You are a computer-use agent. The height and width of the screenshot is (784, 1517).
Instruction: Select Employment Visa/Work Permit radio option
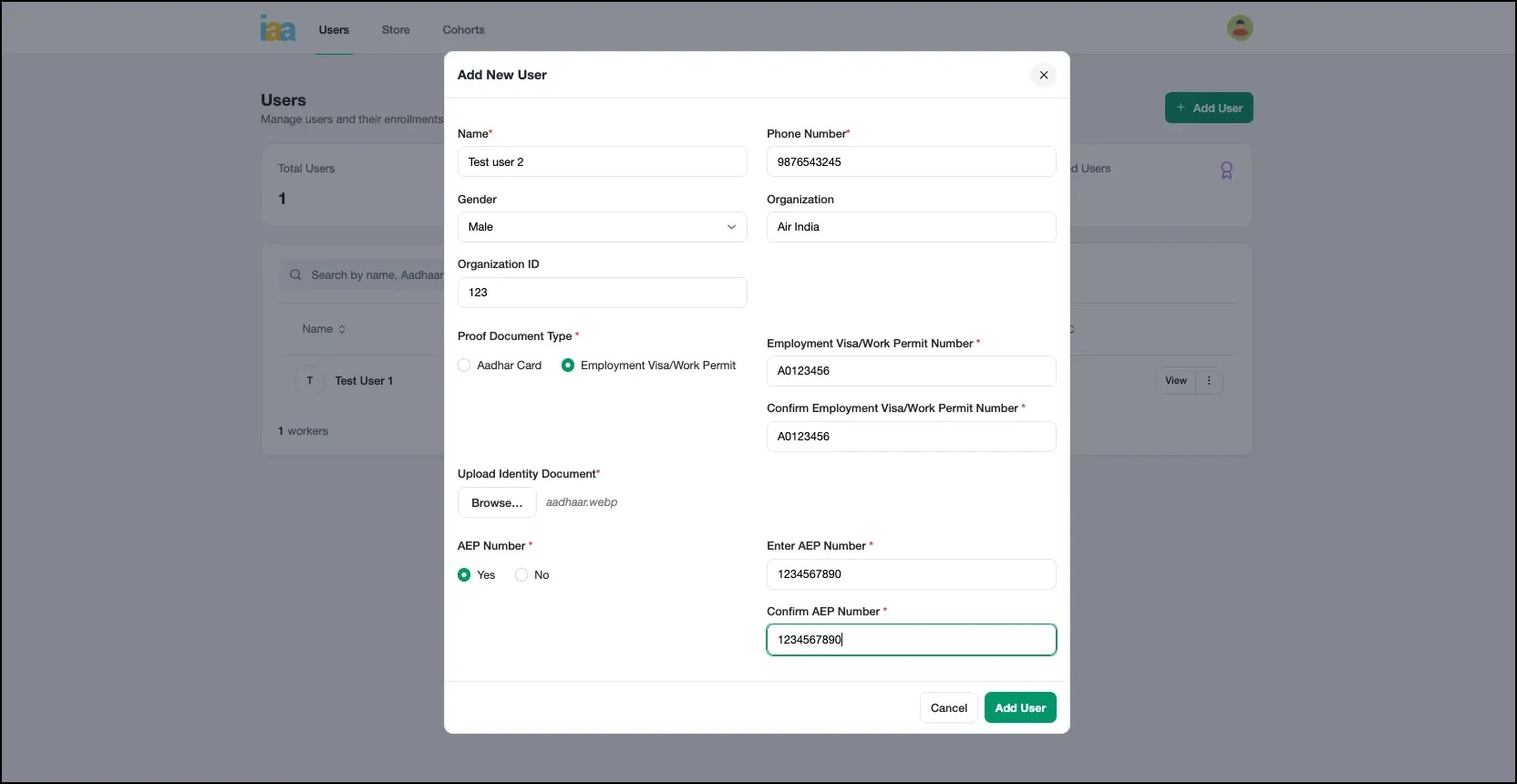click(568, 366)
